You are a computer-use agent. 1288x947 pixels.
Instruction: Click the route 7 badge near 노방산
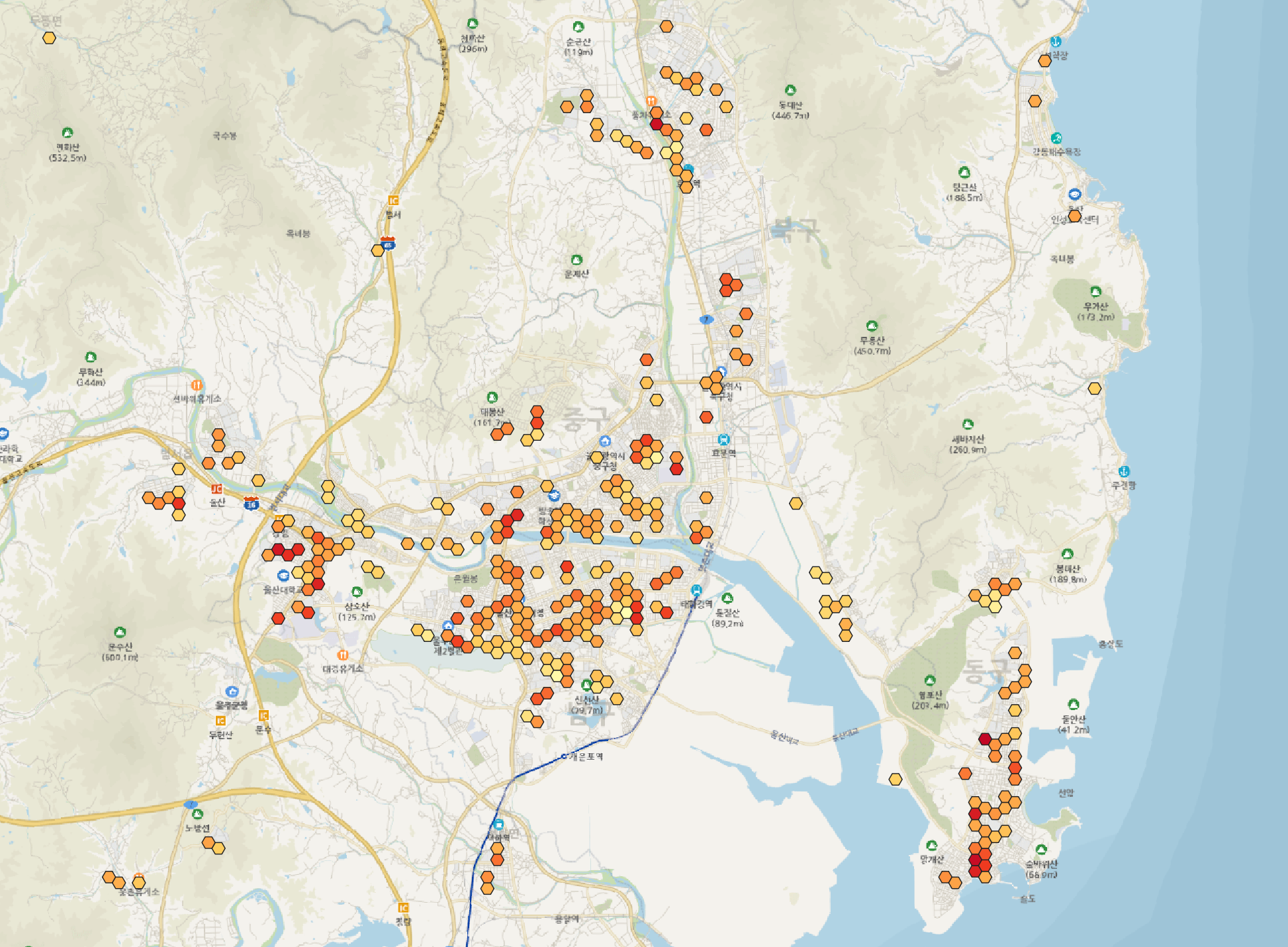point(191,804)
